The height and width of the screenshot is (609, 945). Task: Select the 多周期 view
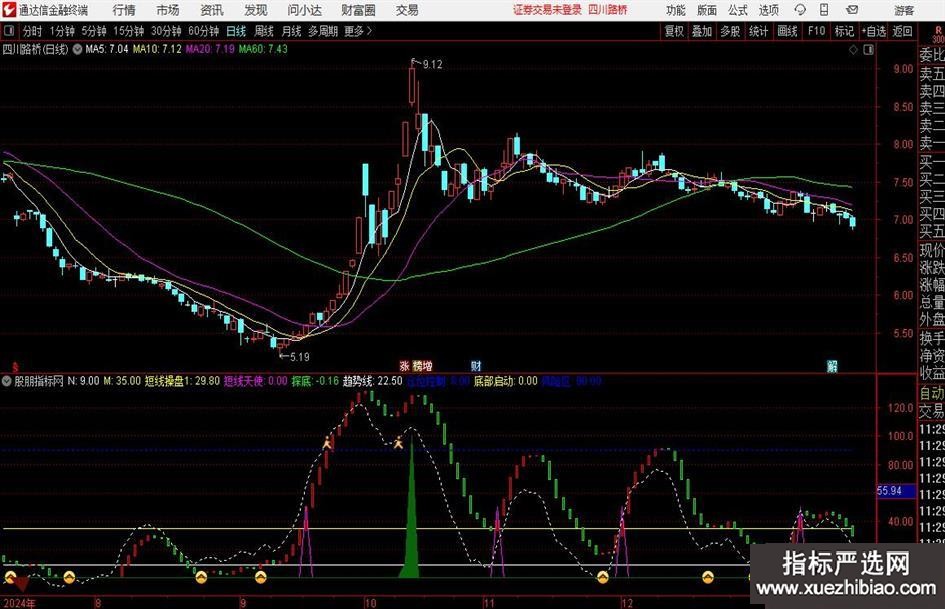(x=323, y=31)
